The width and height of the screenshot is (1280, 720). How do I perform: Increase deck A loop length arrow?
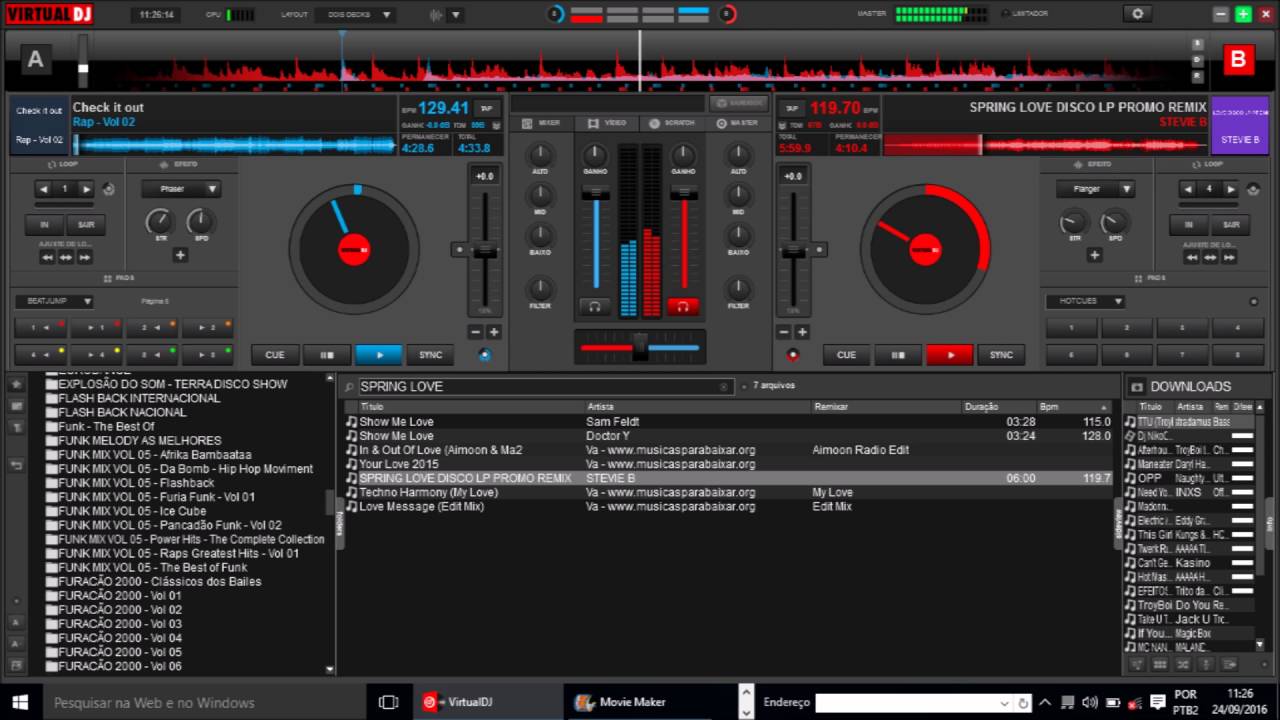pyautogui.click(x=87, y=189)
